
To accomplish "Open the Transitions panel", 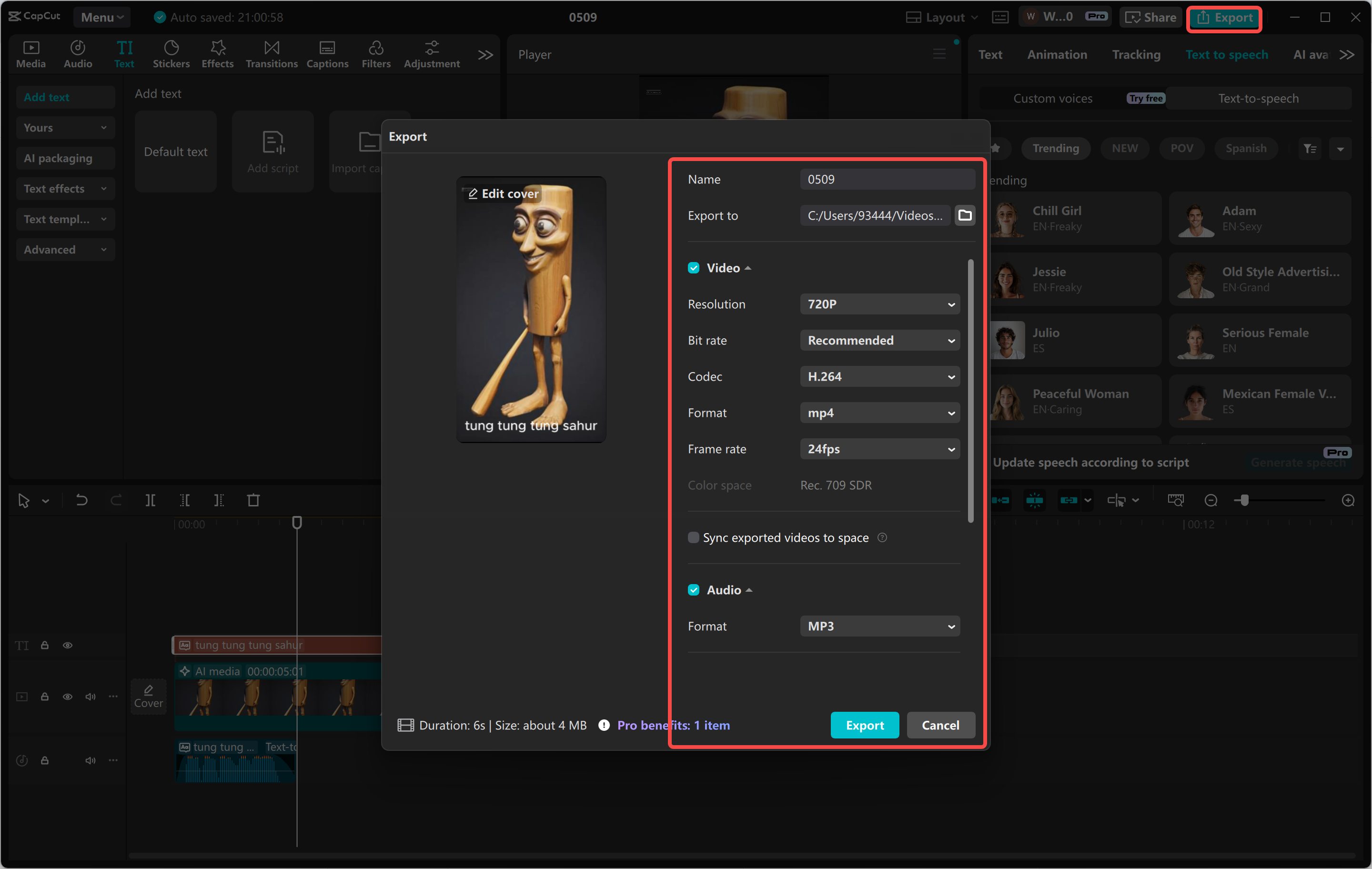I will 271,53.
